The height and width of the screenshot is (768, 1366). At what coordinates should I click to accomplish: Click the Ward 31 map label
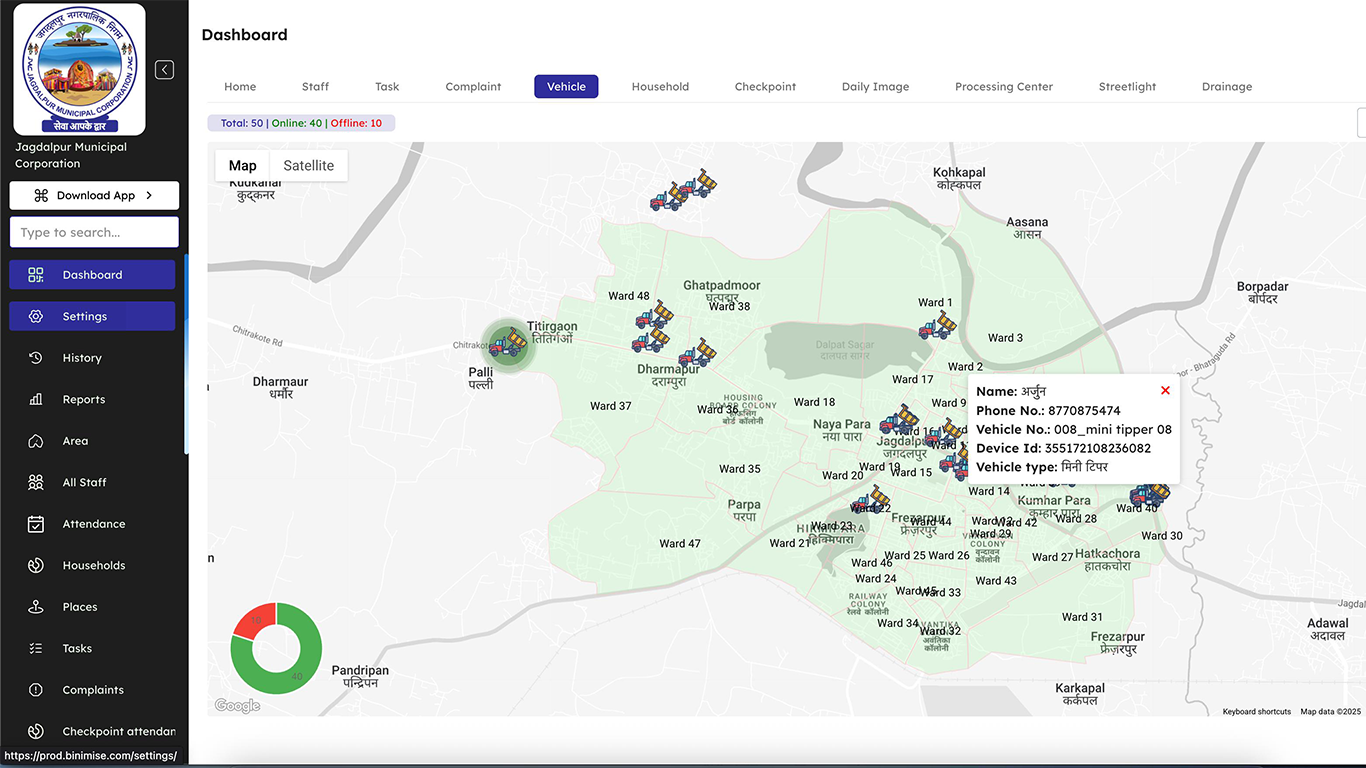(x=1082, y=617)
